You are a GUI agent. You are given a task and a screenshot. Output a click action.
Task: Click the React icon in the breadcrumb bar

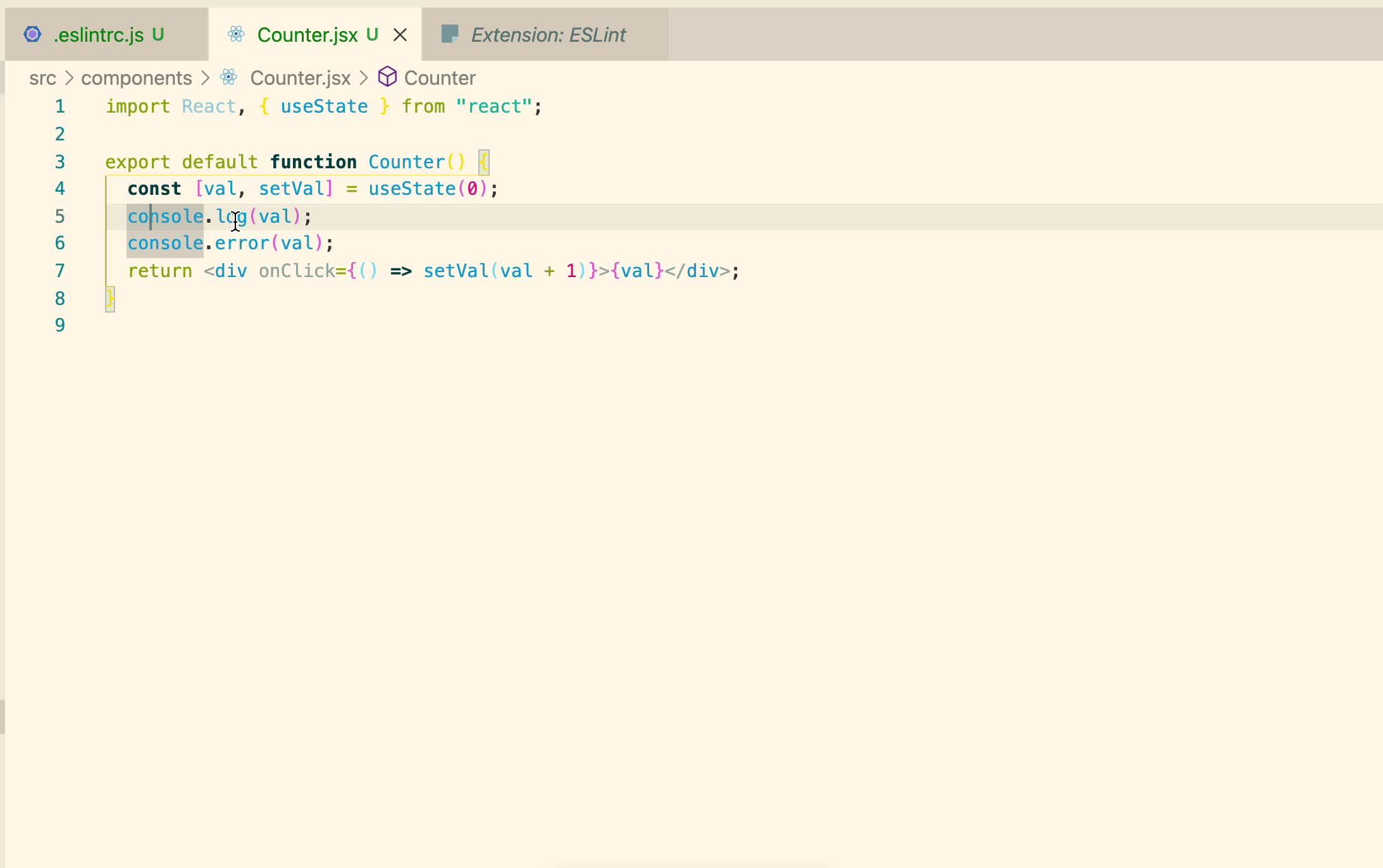[x=229, y=77]
